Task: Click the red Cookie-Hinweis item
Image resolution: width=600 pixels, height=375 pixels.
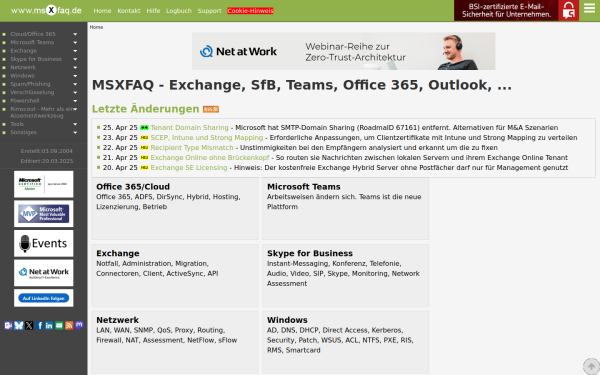Action: pyautogui.click(x=250, y=11)
